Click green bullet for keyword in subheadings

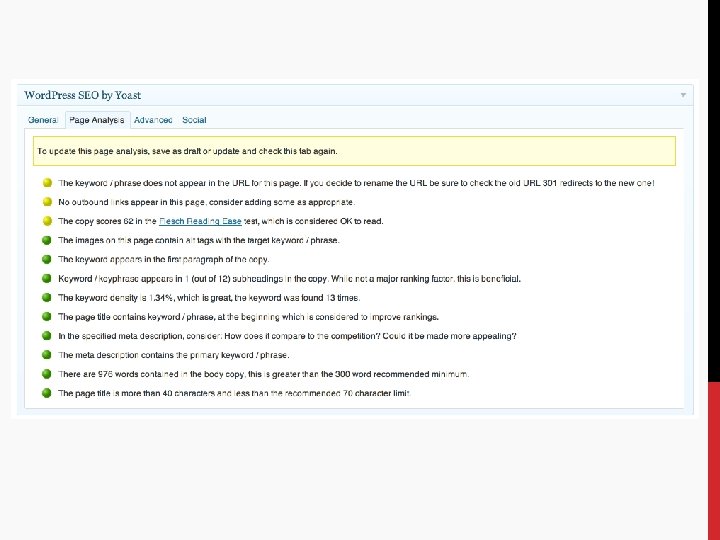[47, 278]
